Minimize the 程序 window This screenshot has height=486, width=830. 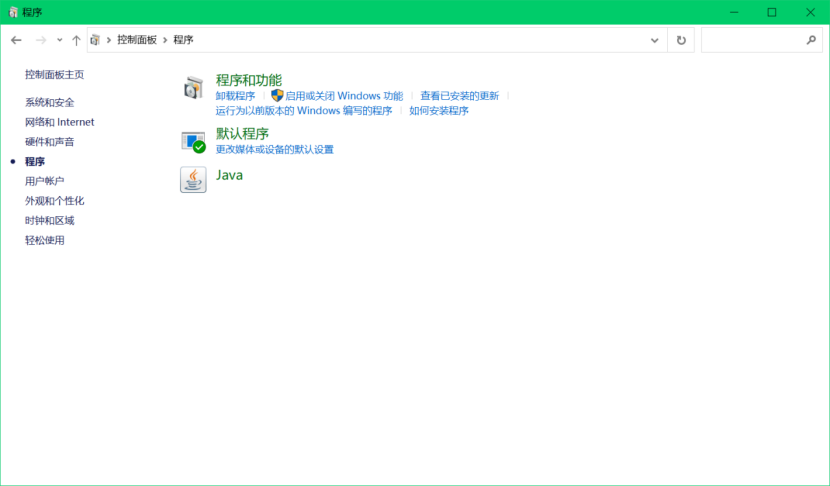[x=734, y=12]
